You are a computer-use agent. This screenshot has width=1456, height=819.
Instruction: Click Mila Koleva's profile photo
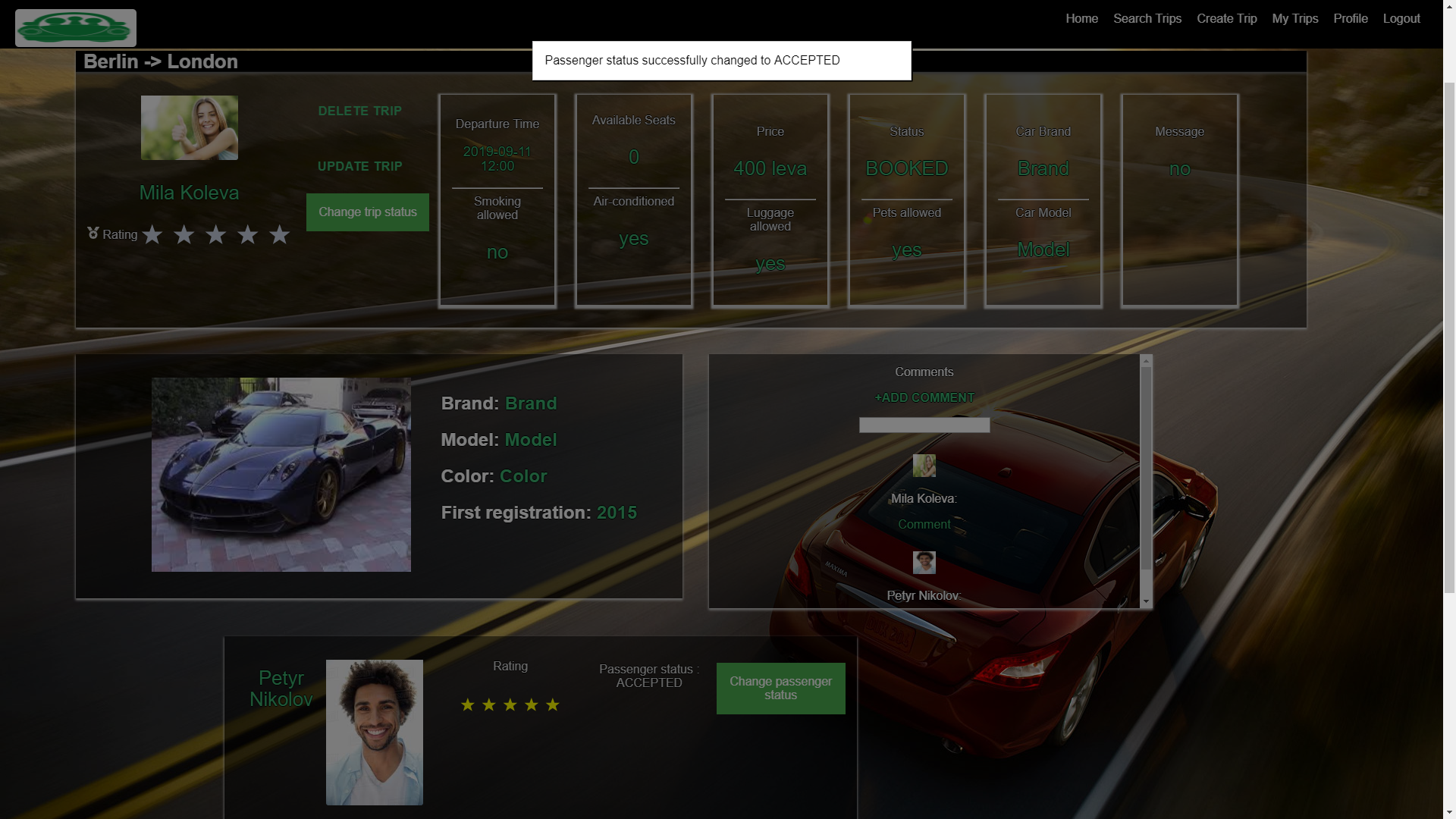190,127
